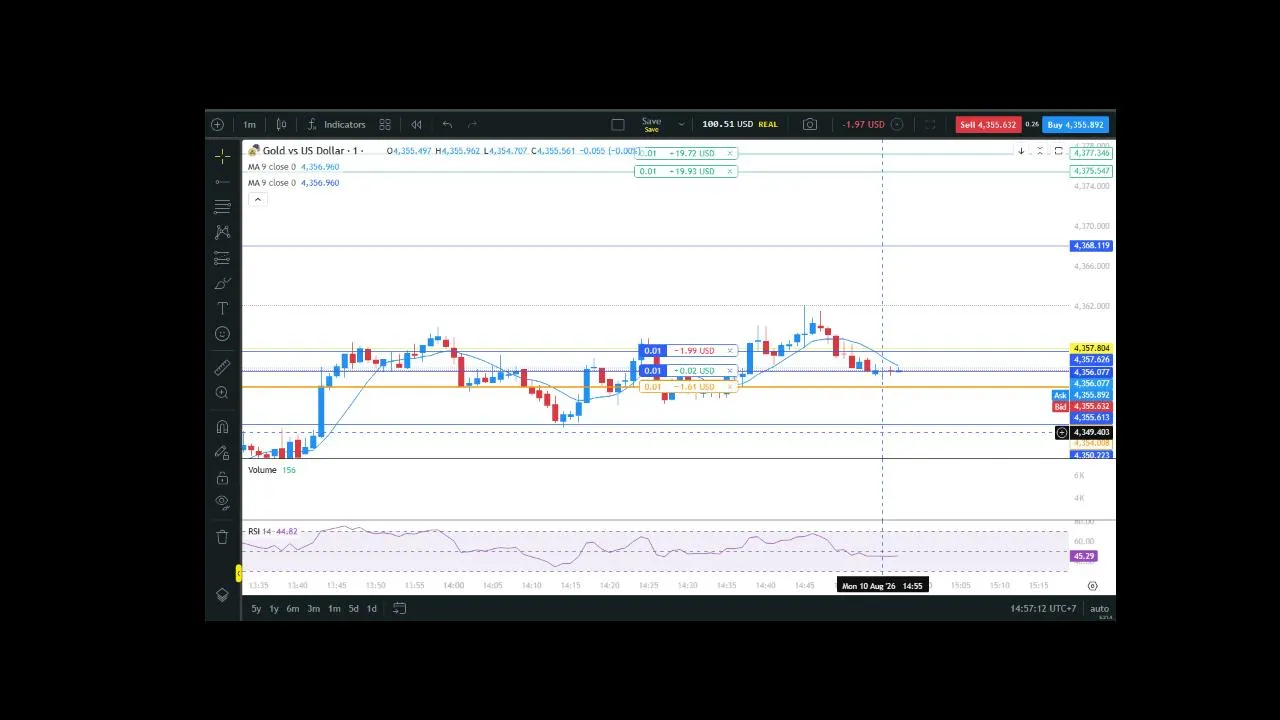Image resolution: width=1280 pixels, height=720 pixels.
Task: Select the 1m date range at bottom
Action: [334, 609]
